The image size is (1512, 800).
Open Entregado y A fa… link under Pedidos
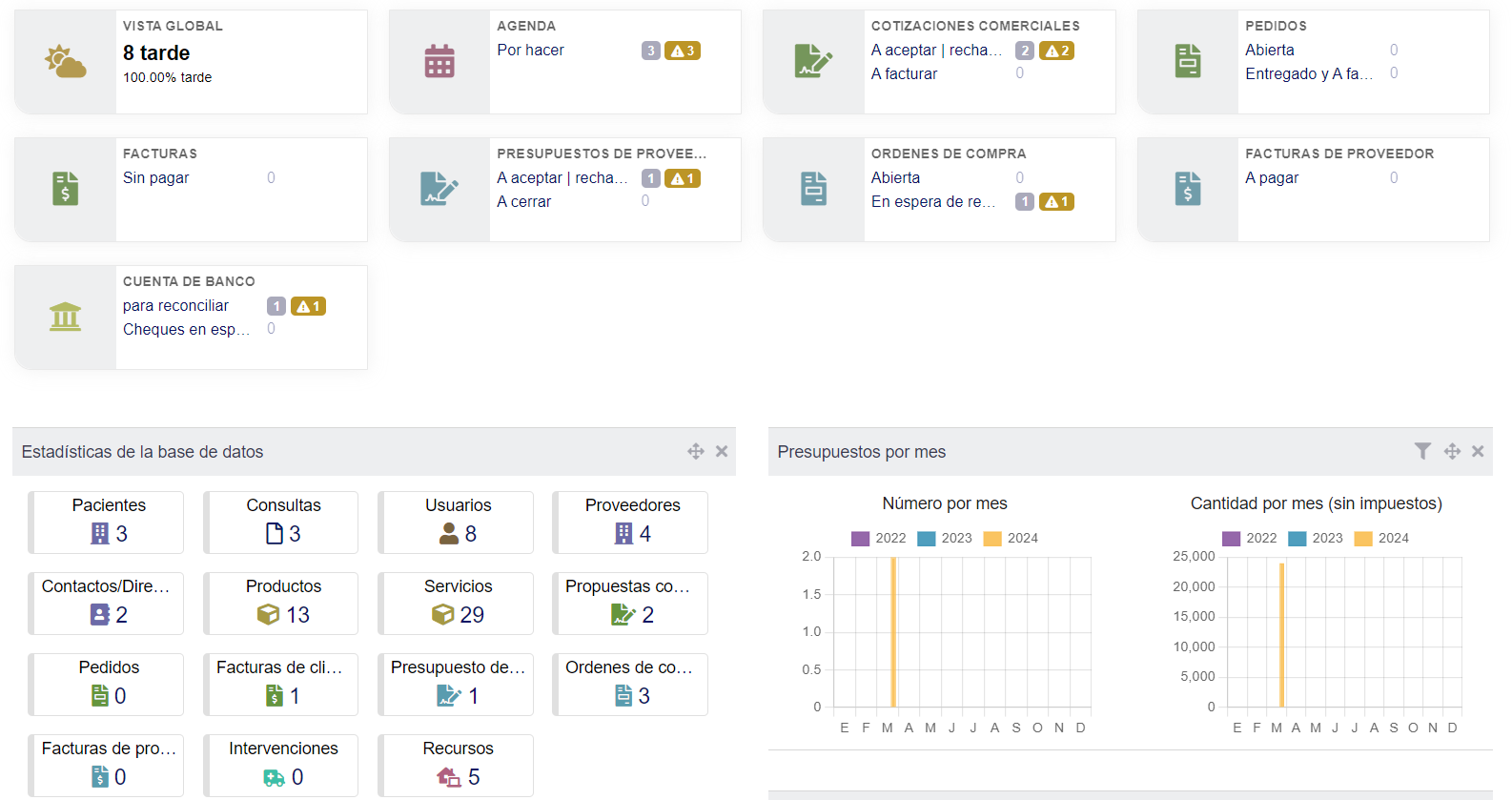(x=1309, y=73)
